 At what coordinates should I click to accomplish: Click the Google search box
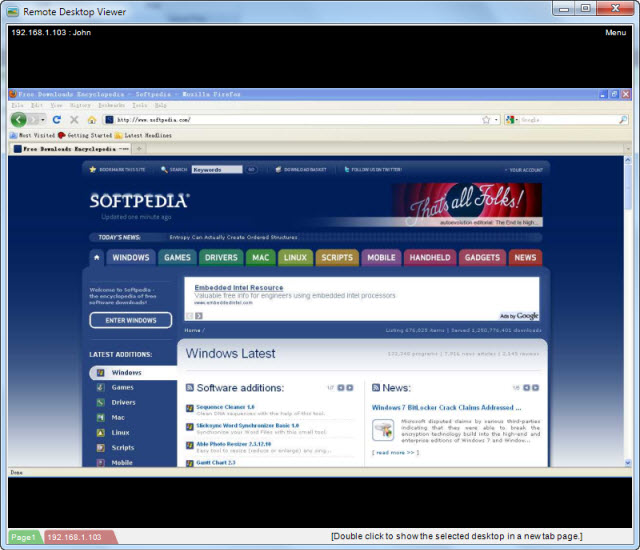[569, 120]
